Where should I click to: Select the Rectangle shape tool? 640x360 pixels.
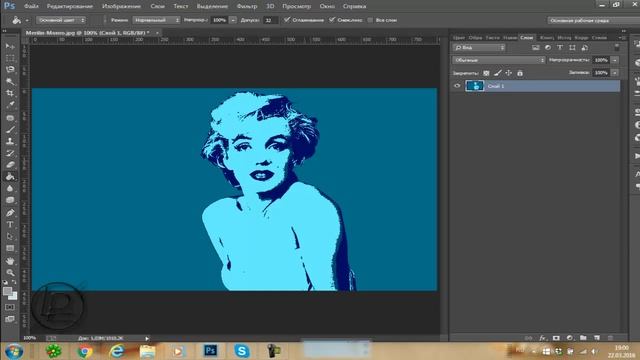tap(10, 248)
